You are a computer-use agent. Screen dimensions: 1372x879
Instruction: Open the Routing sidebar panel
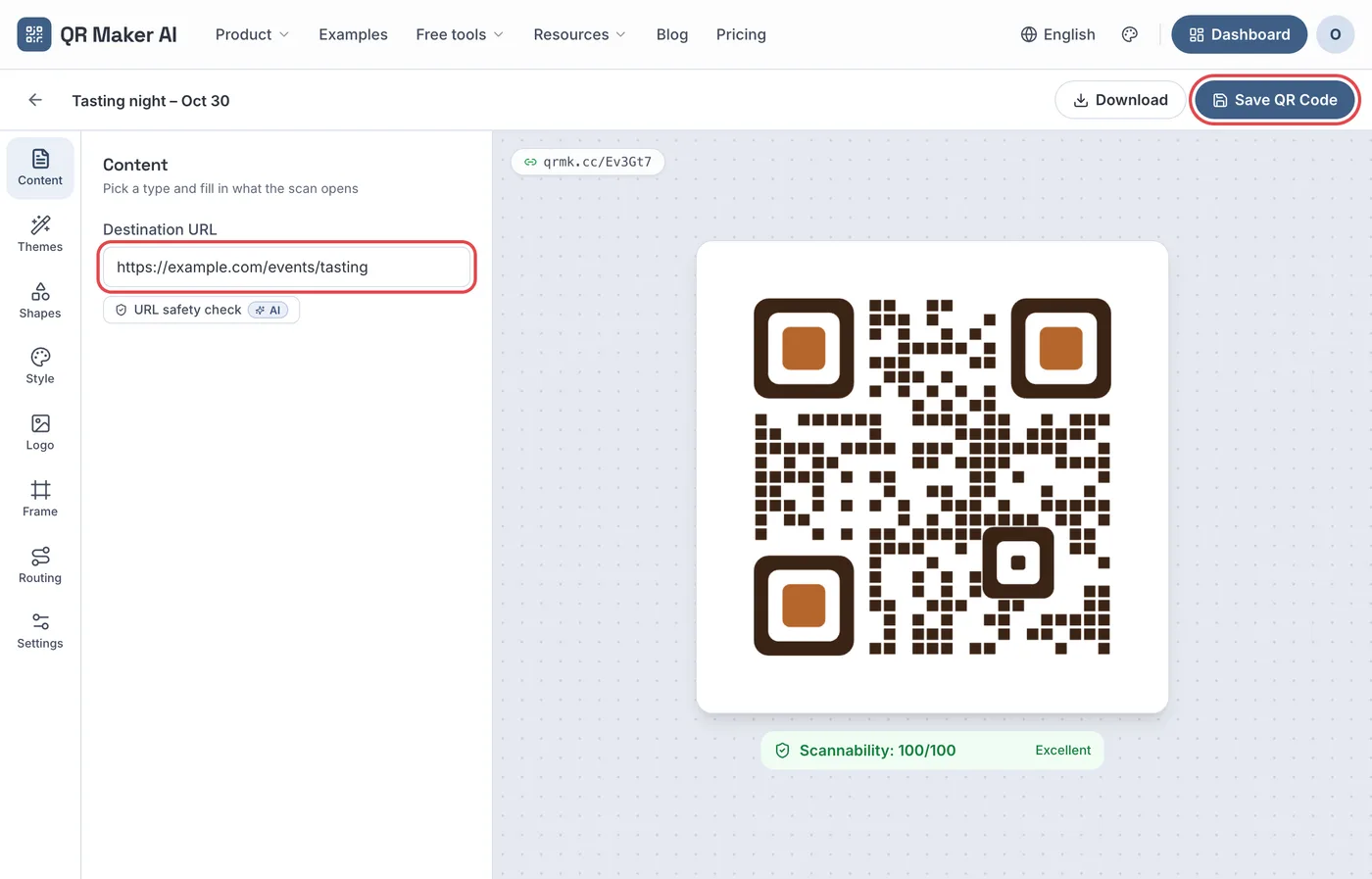click(40, 565)
